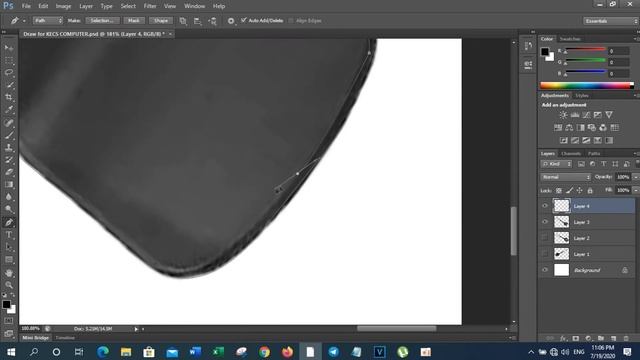Add a Color Balance adjustment
The image size is (640, 360).
(x=569, y=128)
